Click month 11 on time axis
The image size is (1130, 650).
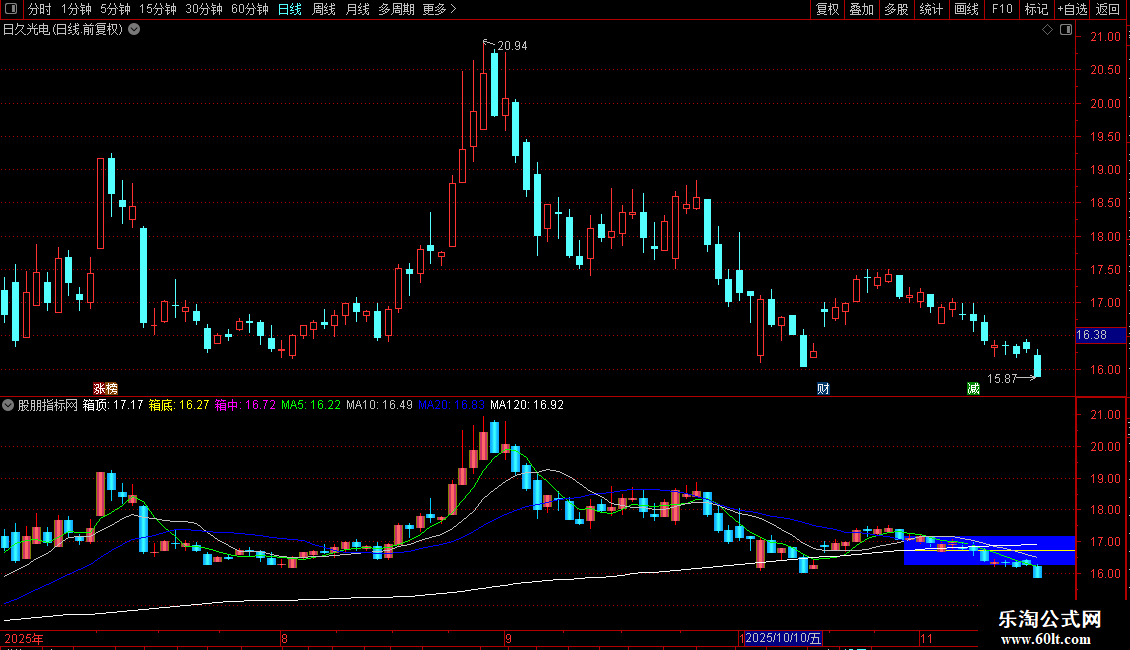(926, 638)
